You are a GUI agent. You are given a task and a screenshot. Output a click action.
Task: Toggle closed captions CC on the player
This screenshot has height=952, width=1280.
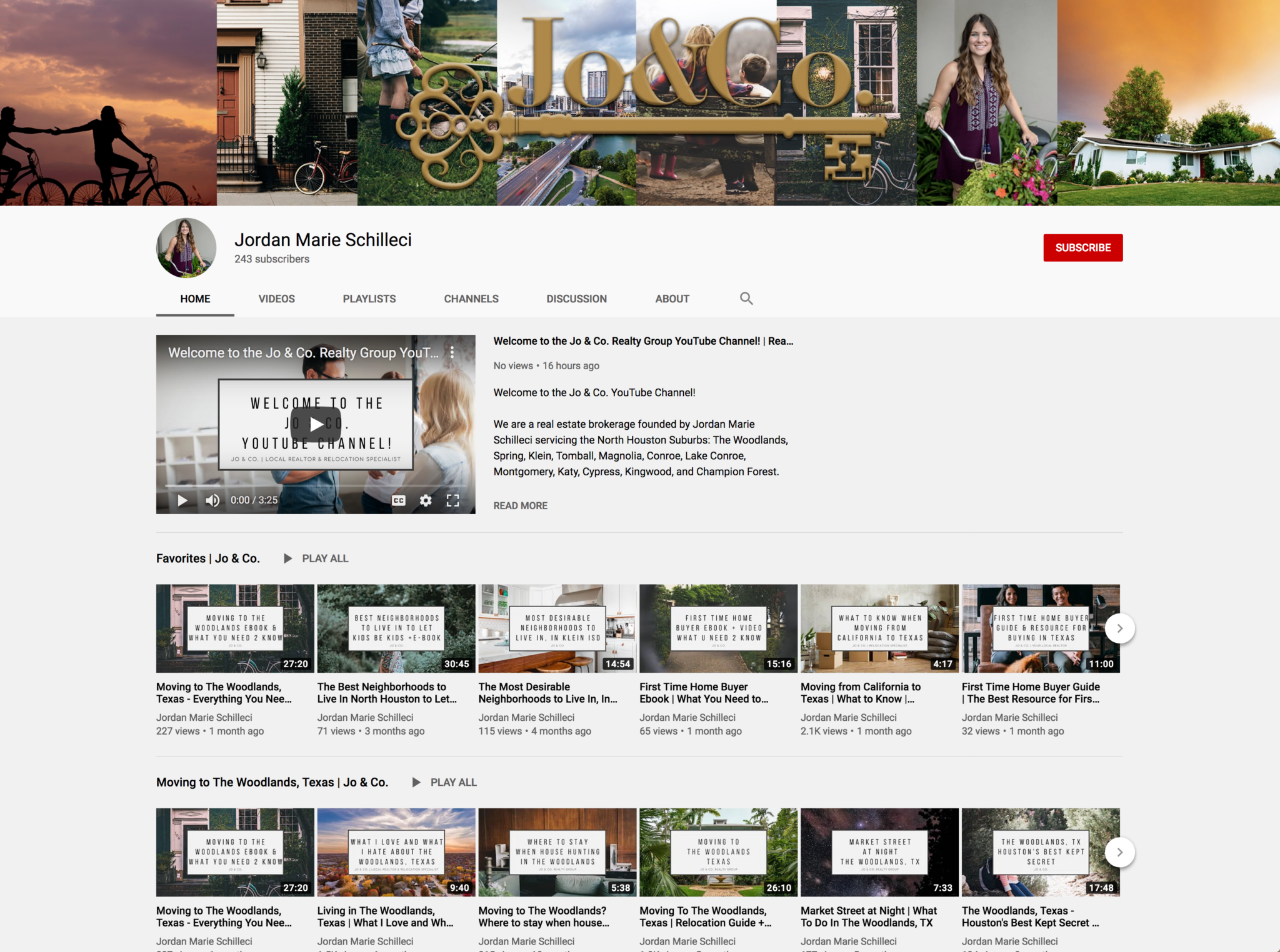(x=399, y=500)
